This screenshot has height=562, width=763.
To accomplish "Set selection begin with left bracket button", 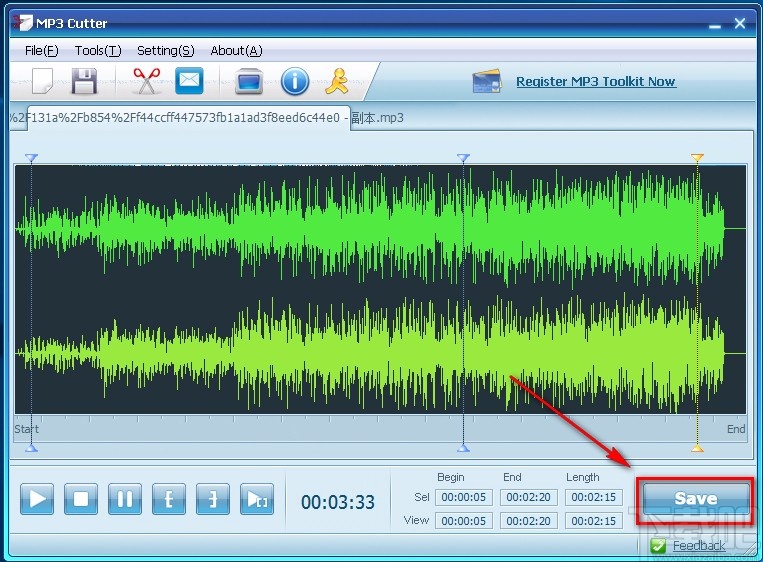I will click(x=169, y=499).
